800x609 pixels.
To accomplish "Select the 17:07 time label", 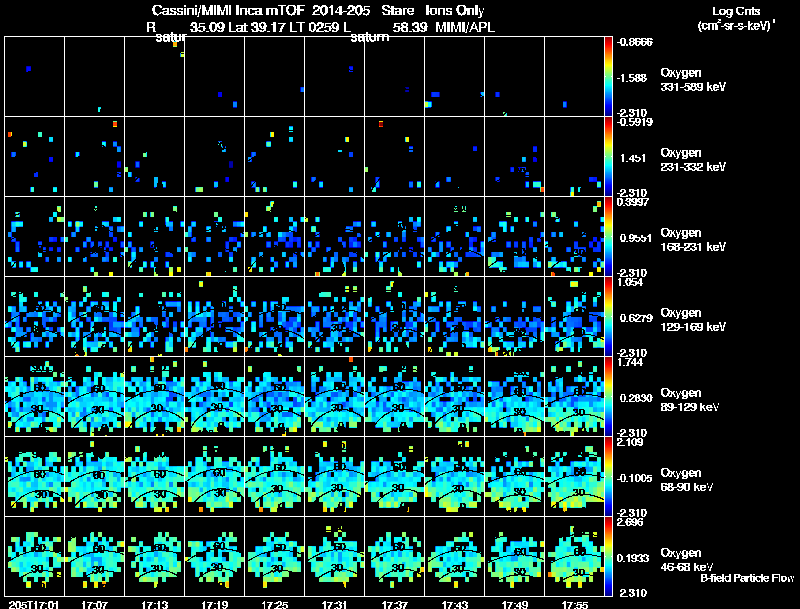I will click(95, 604).
